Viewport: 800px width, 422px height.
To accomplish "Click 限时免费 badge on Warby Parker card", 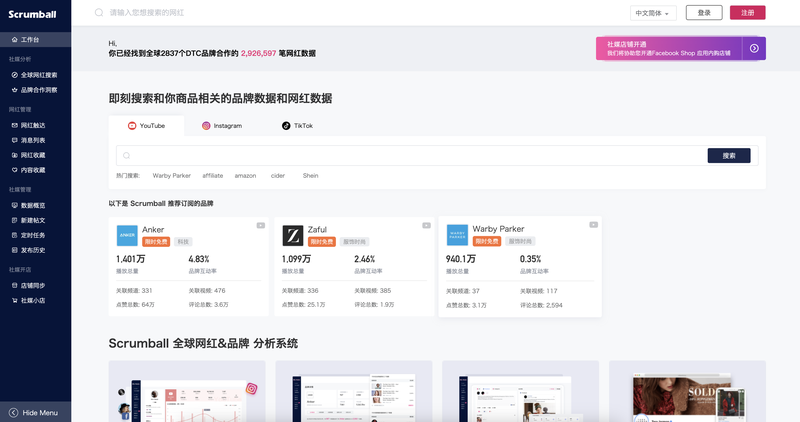I will [x=487, y=241].
